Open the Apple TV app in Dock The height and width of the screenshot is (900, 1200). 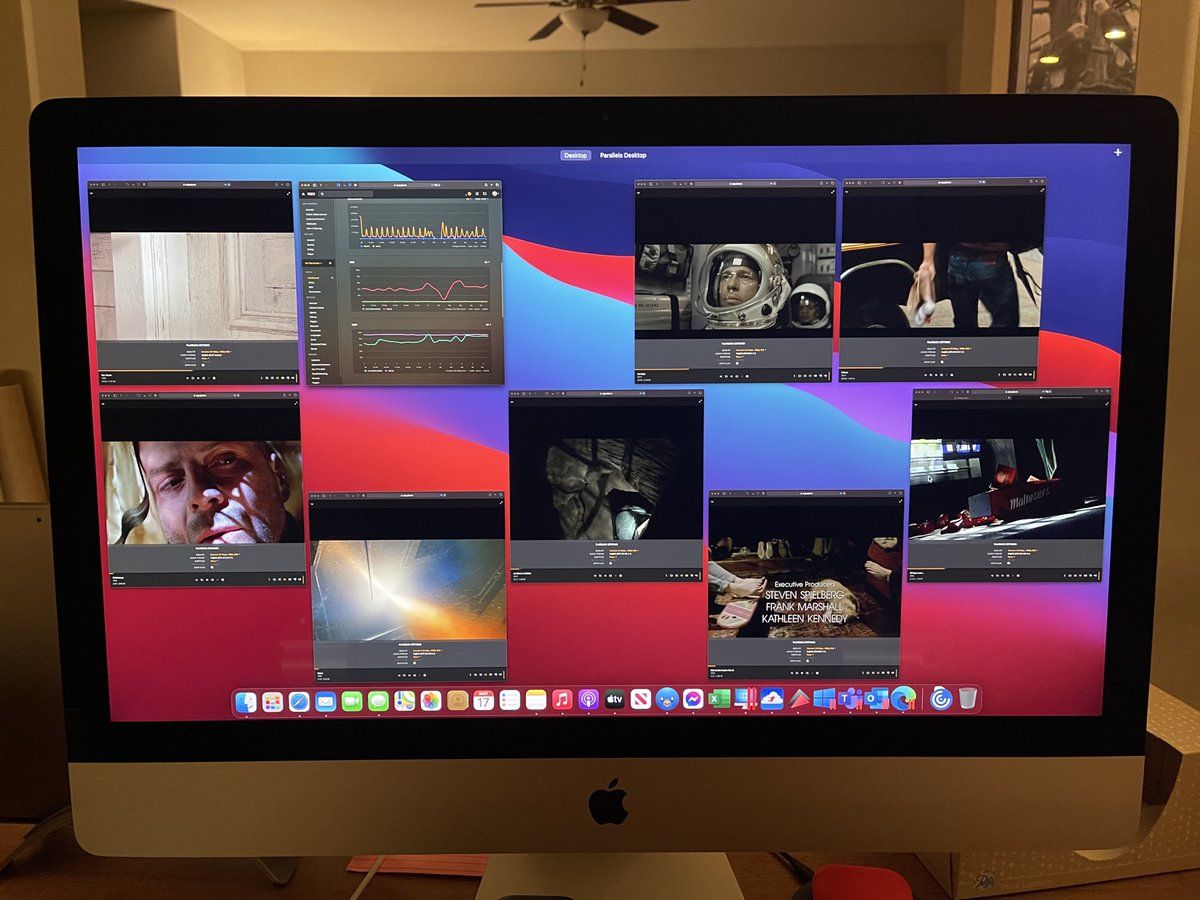[614, 700]
